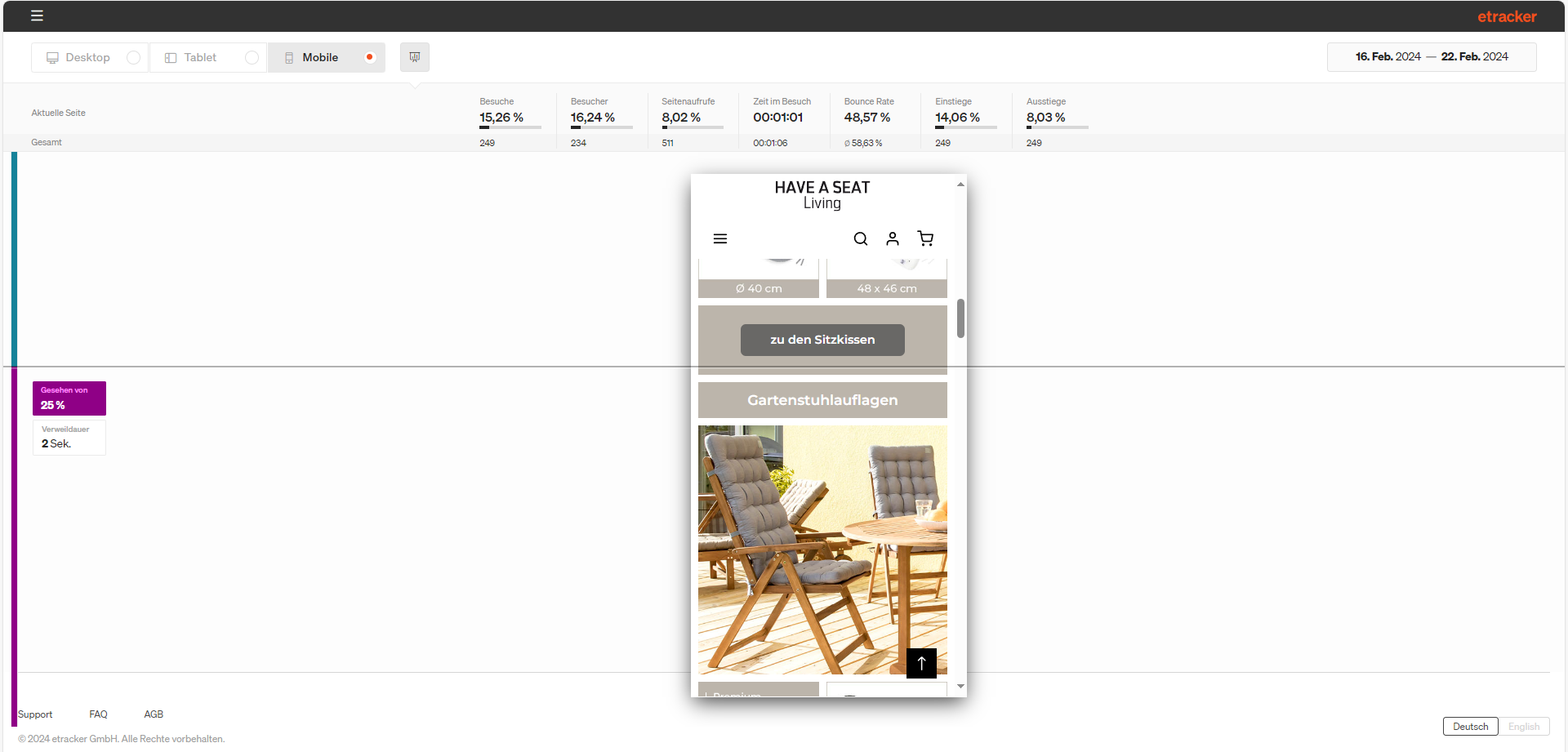This screenshot has width=1568, height=752.
Task: Switch language to English
Action: [1524, 727]
